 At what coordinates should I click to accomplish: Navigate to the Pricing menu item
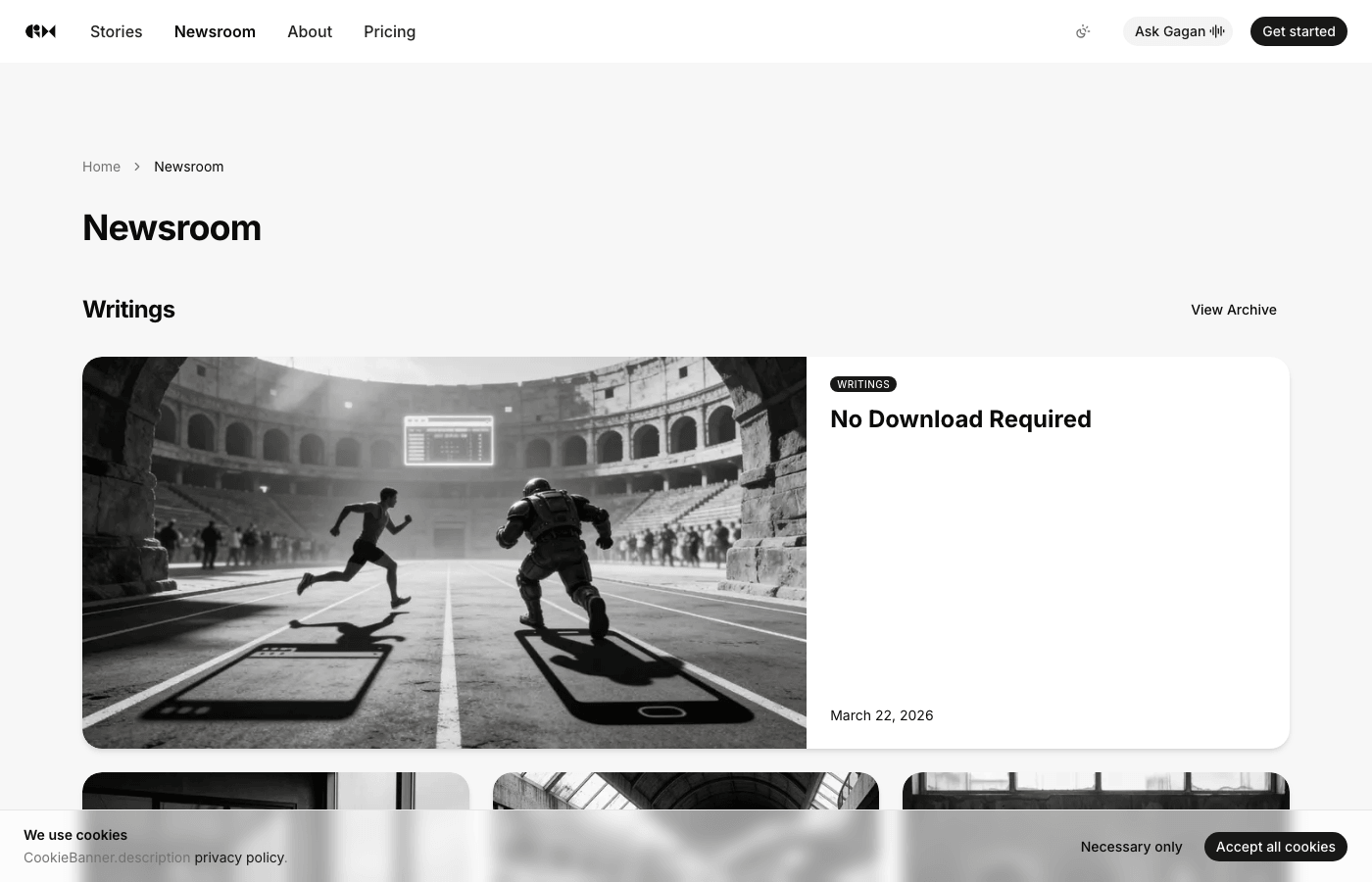389,31
